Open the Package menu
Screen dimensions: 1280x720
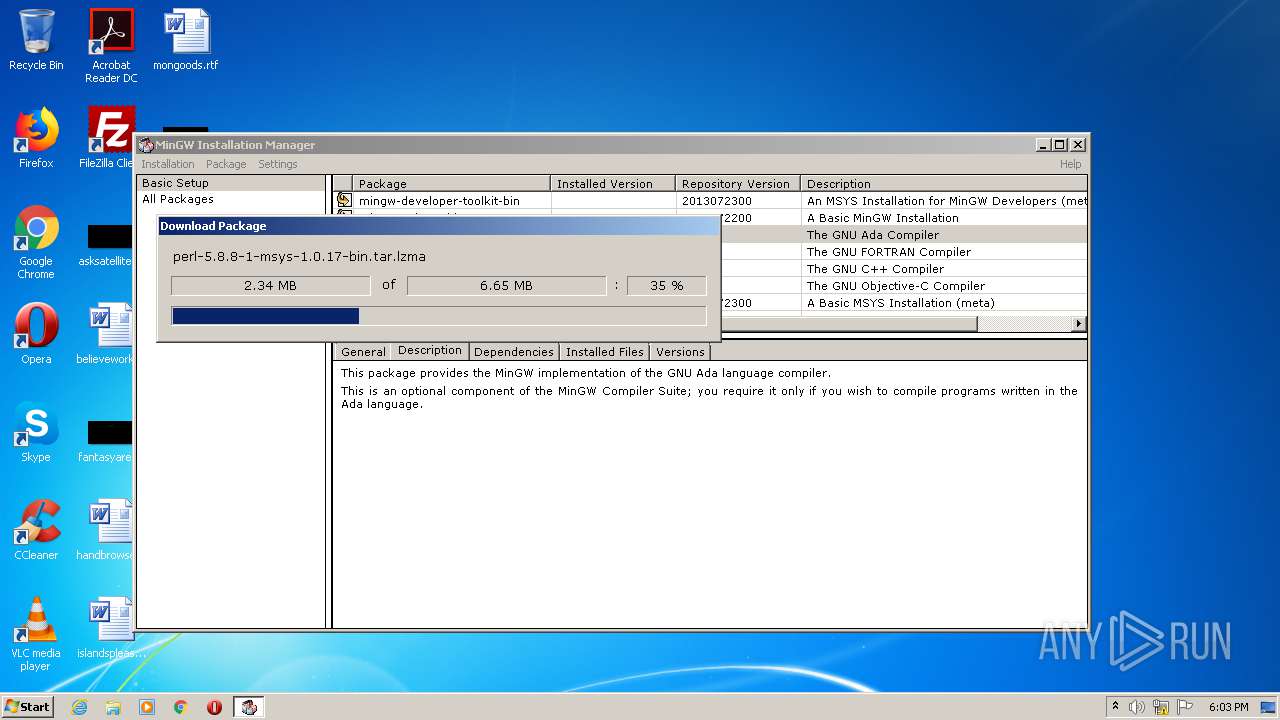(226, 164)
